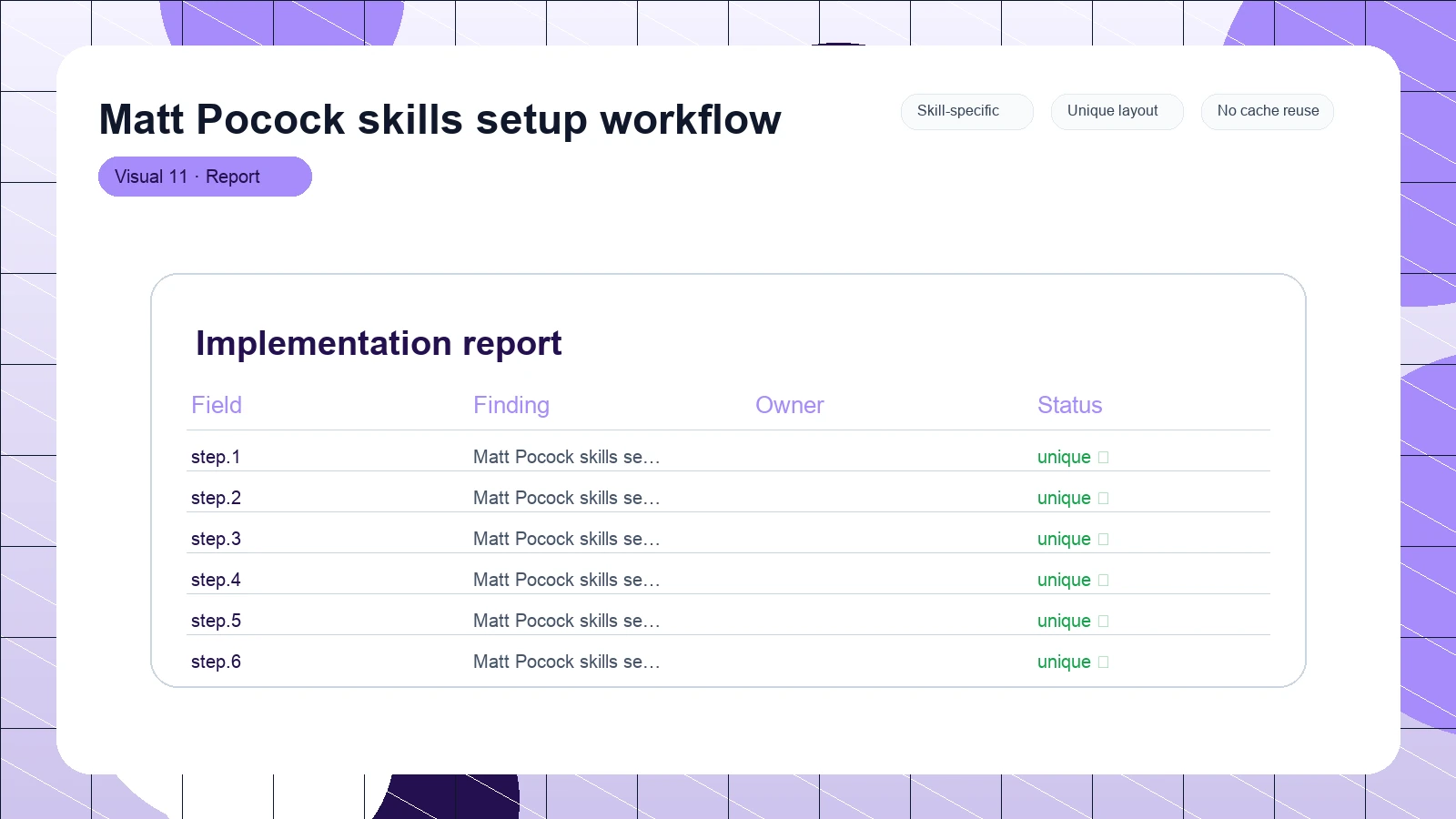Click the finding text in step.5 row

(x=566, y=621)
